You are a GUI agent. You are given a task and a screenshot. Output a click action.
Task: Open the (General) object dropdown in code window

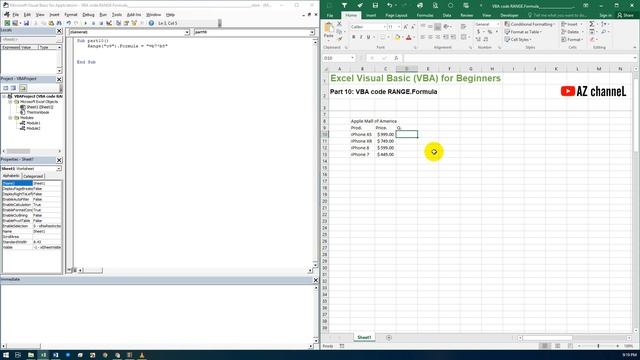(x=187, y=32)
